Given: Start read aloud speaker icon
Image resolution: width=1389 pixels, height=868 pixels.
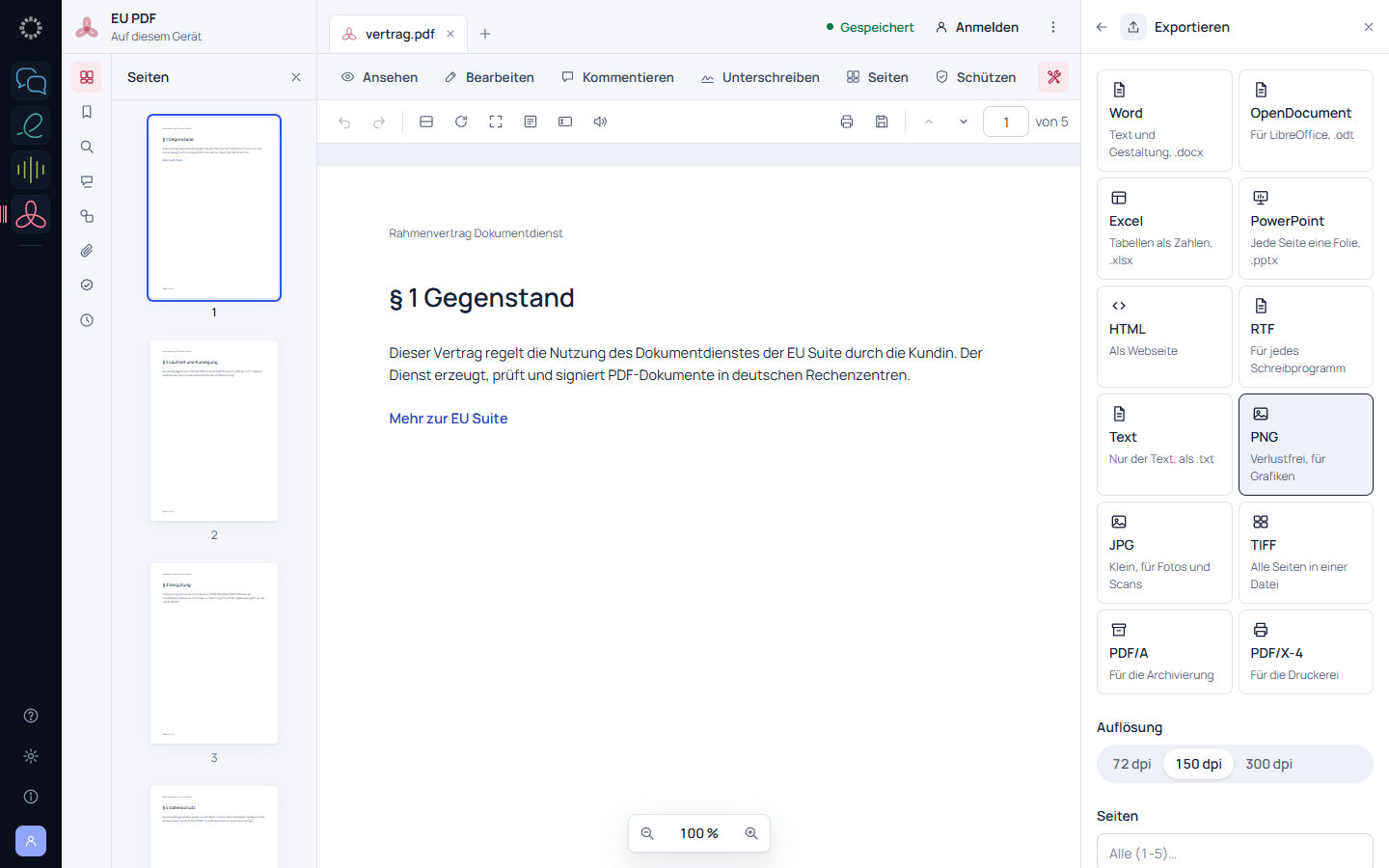Looking at the screenshot, I should [600, 122].
